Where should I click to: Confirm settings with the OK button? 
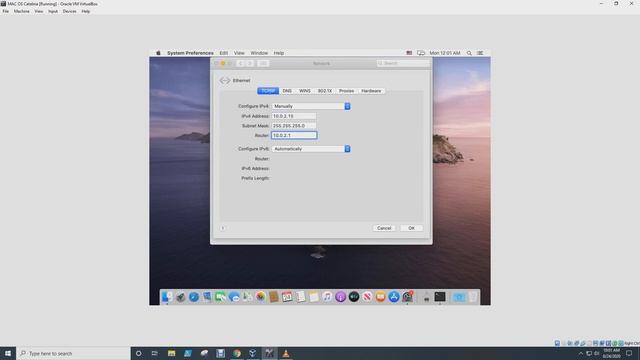click(x=411, y=228)
